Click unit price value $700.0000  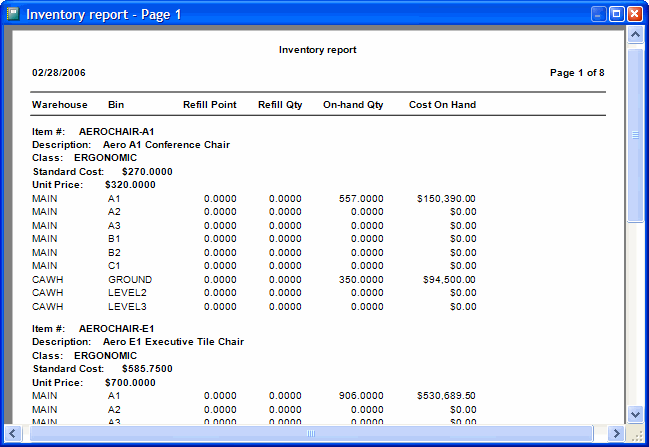[x=130, y=383]
